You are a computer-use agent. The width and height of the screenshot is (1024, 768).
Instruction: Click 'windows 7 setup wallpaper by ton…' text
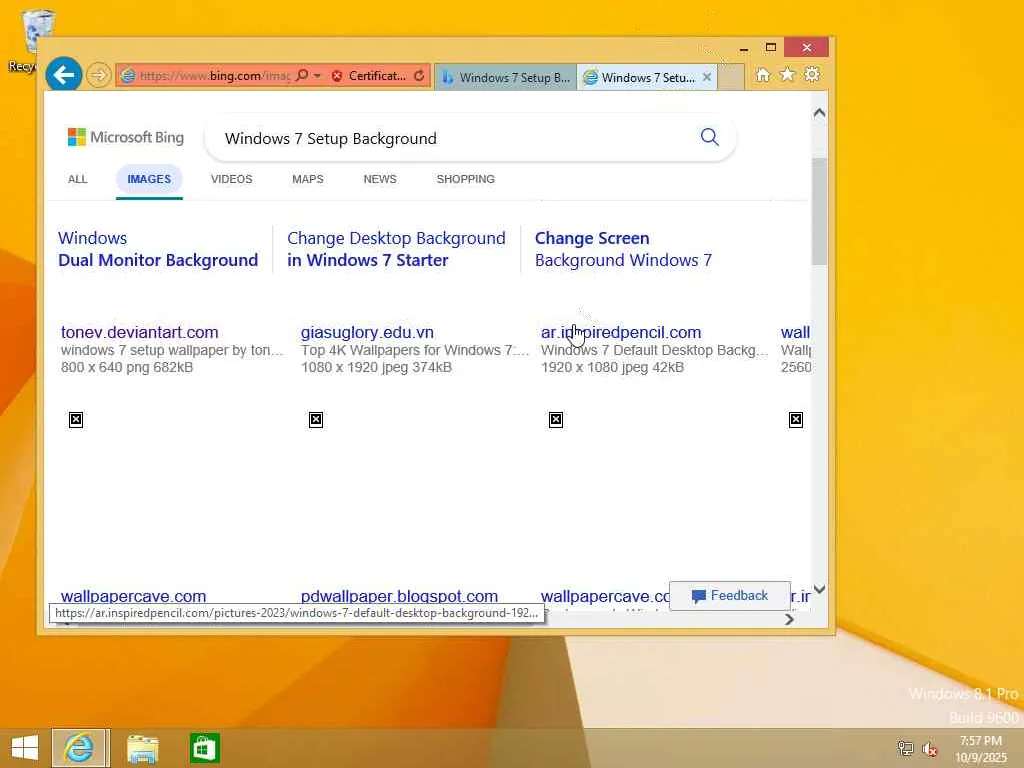coord(172,350)
